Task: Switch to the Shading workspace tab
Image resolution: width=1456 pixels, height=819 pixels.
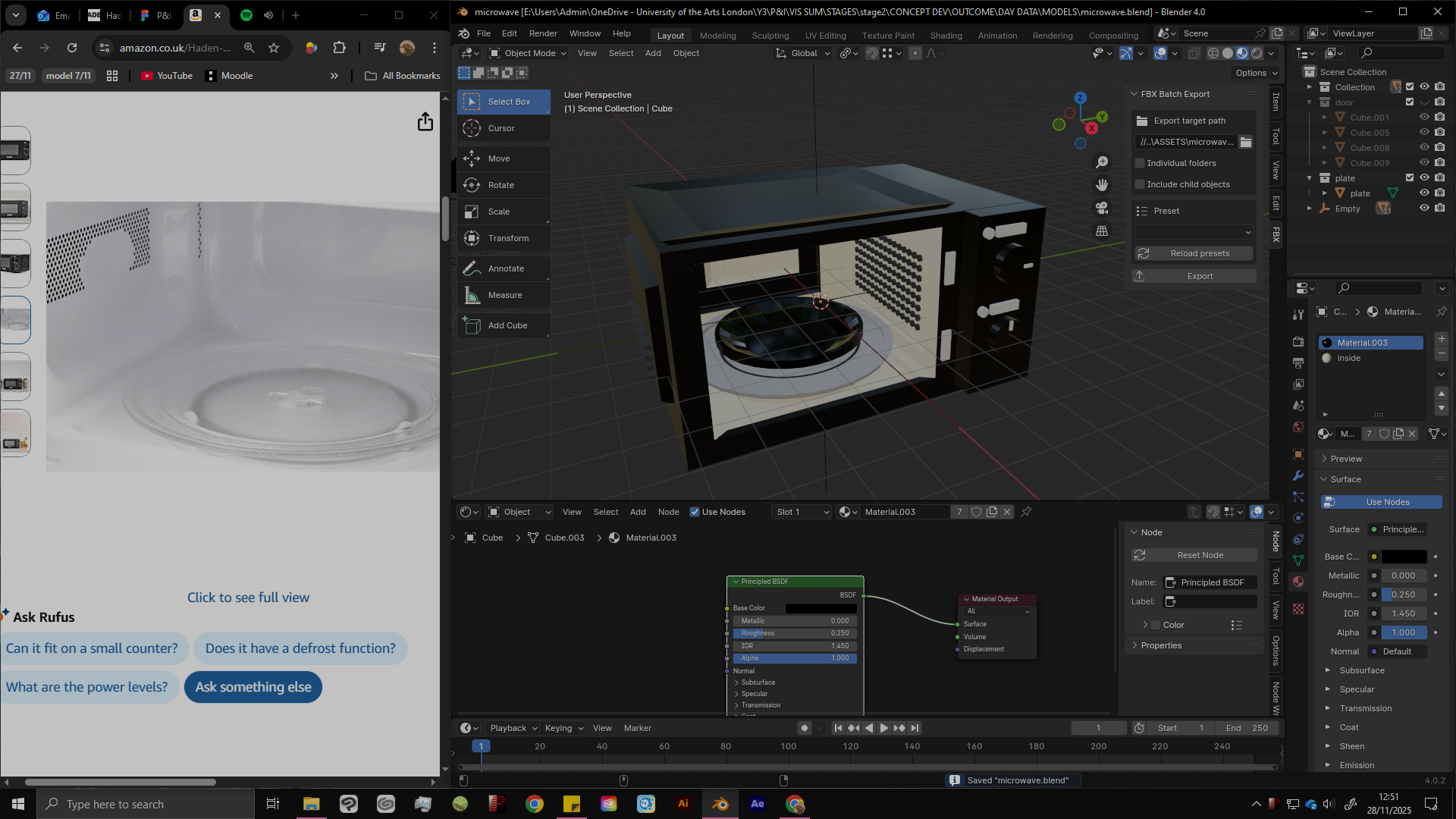Action: pyautogui.click(x=946, y=36)
